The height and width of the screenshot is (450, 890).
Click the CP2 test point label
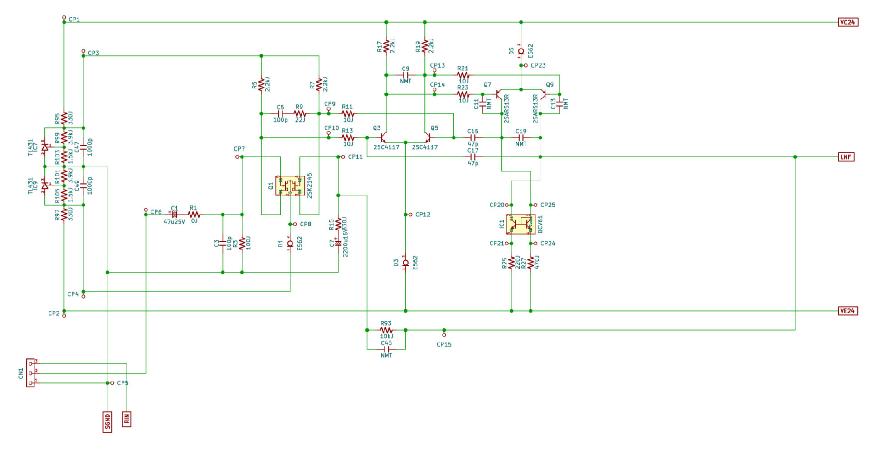click(54, 313)
